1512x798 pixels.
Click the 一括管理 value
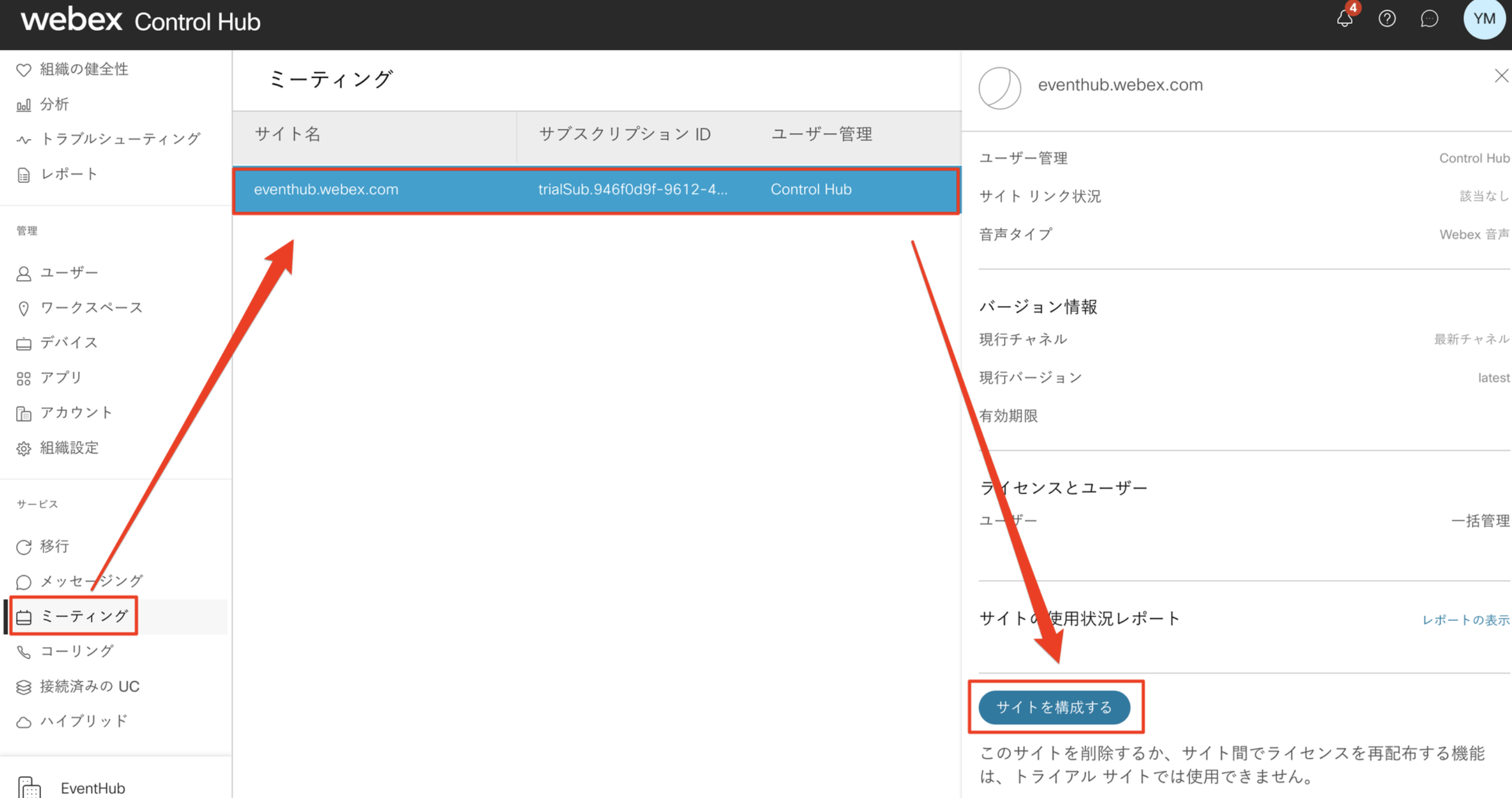tap(1480, 521)
